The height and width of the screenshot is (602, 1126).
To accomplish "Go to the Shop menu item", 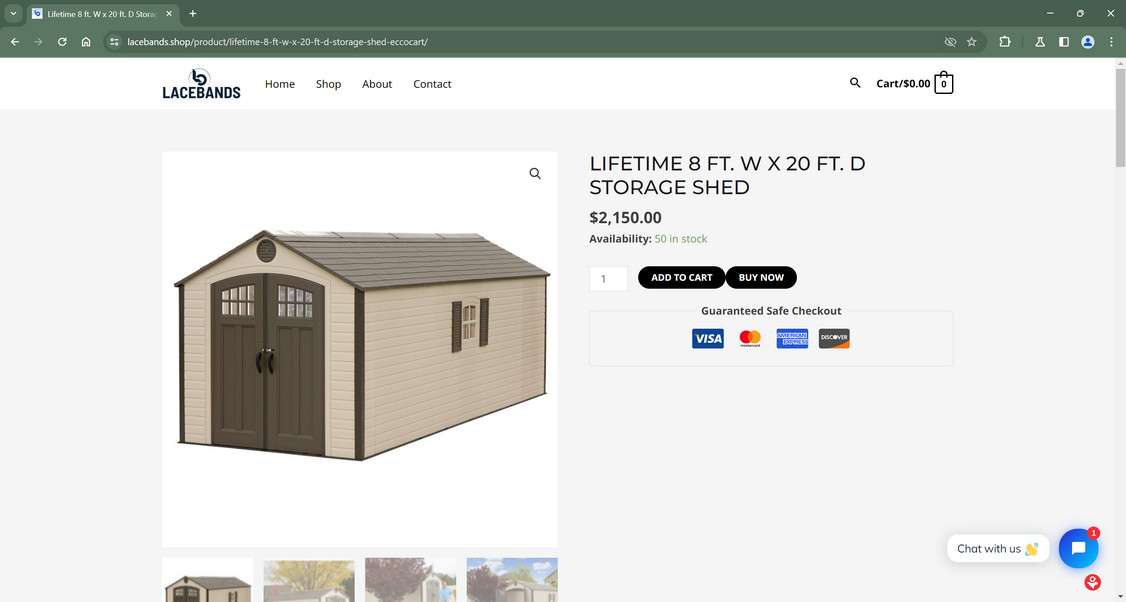I will pos(328,84).
